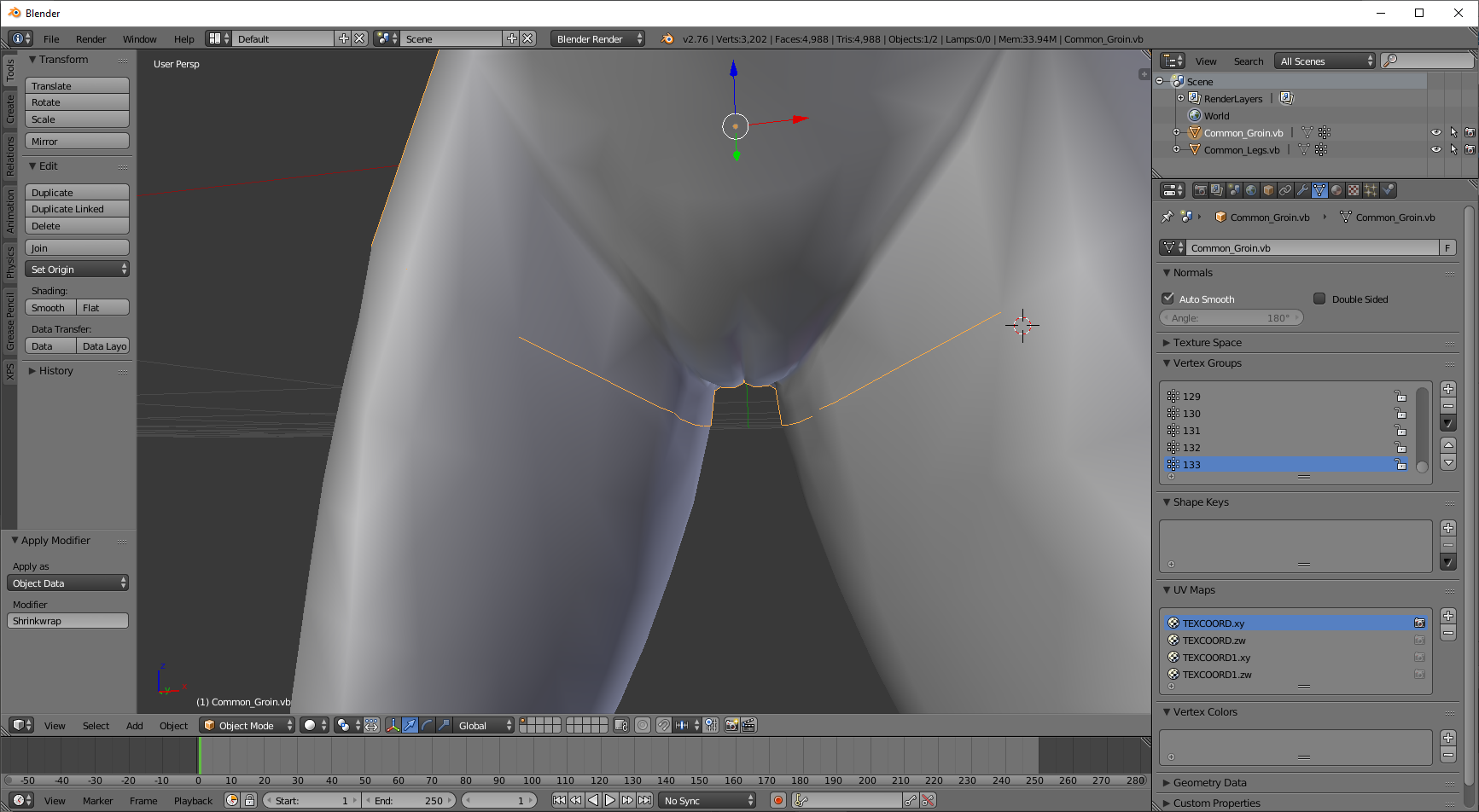Set shading to Smooth

50,307
